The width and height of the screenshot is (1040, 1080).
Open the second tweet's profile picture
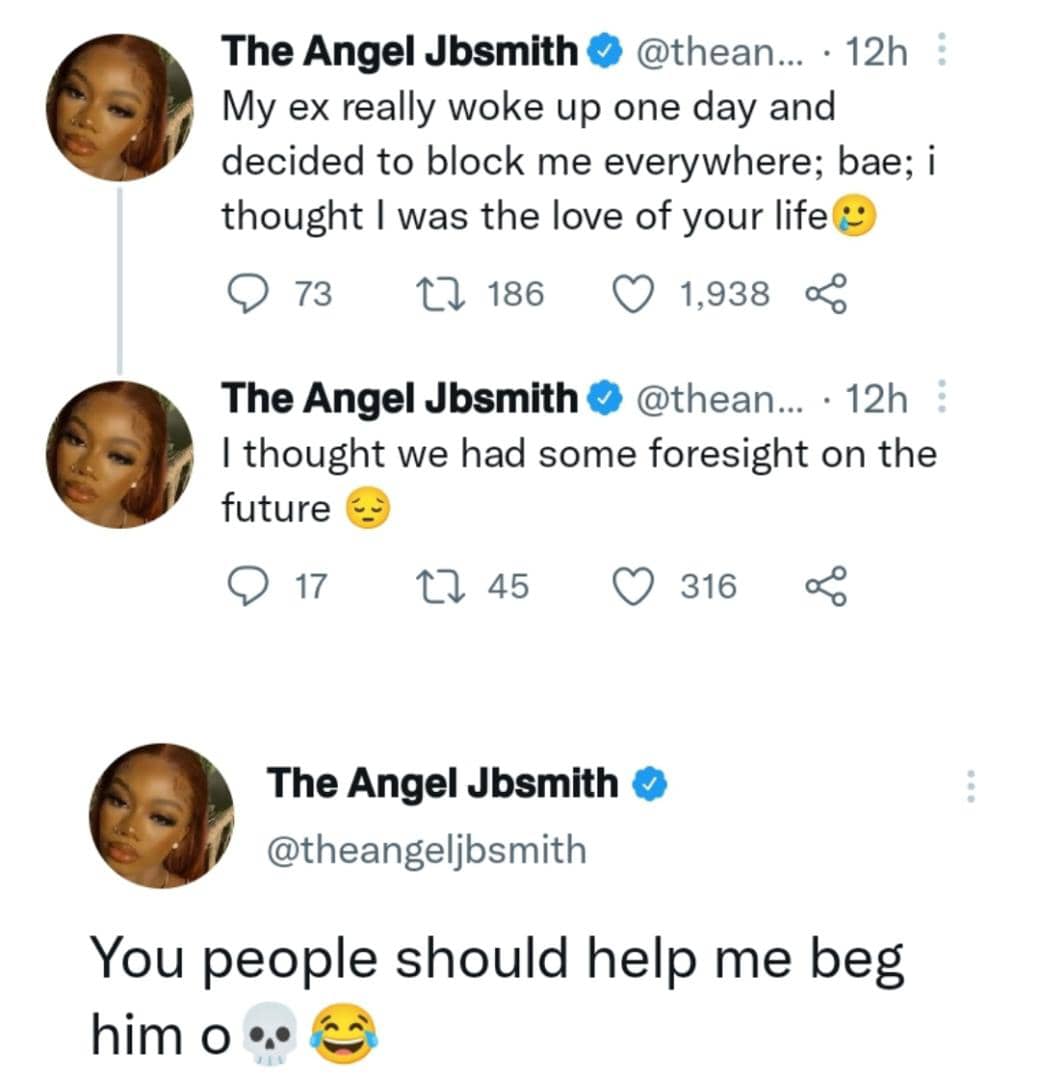tap(120, 455)
